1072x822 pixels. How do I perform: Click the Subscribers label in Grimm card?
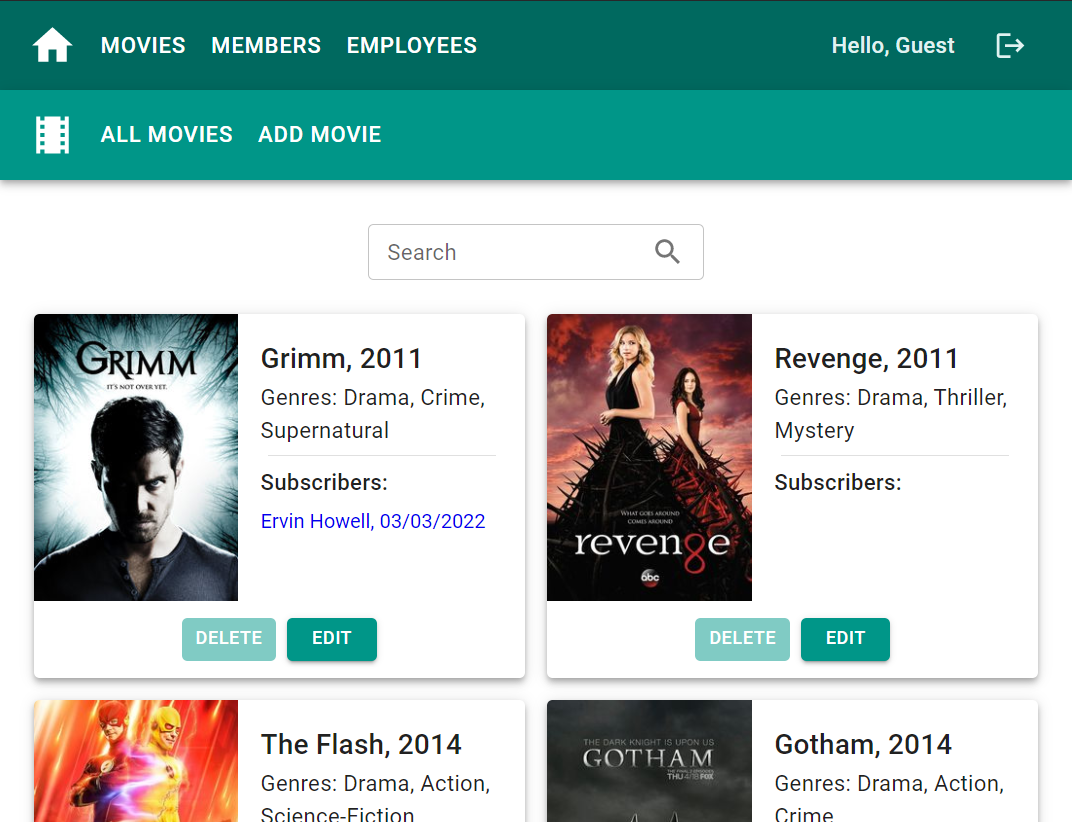(x=324, y=482)
